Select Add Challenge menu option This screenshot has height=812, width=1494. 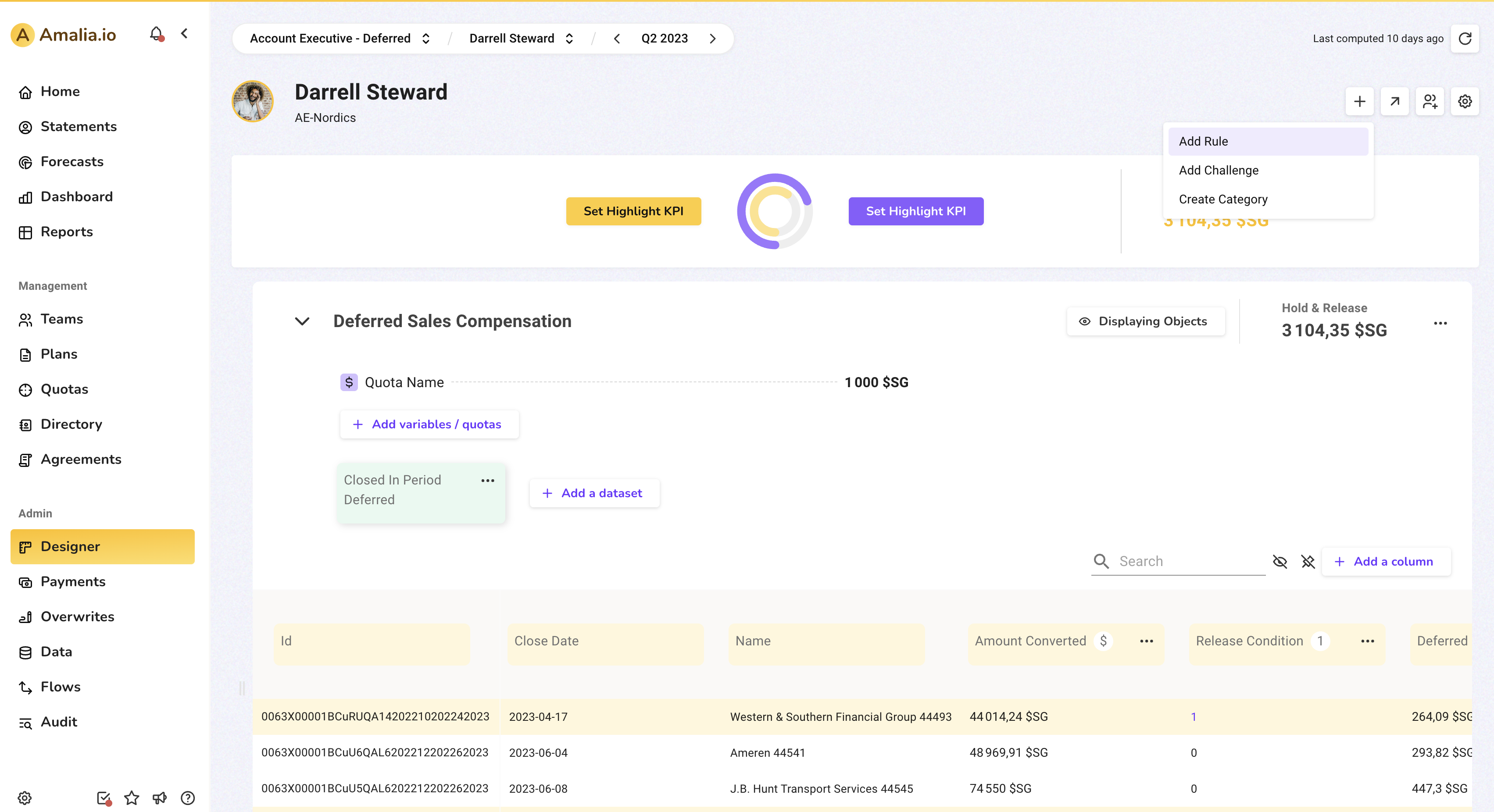pyautogui.click(x=1219, y=171)
